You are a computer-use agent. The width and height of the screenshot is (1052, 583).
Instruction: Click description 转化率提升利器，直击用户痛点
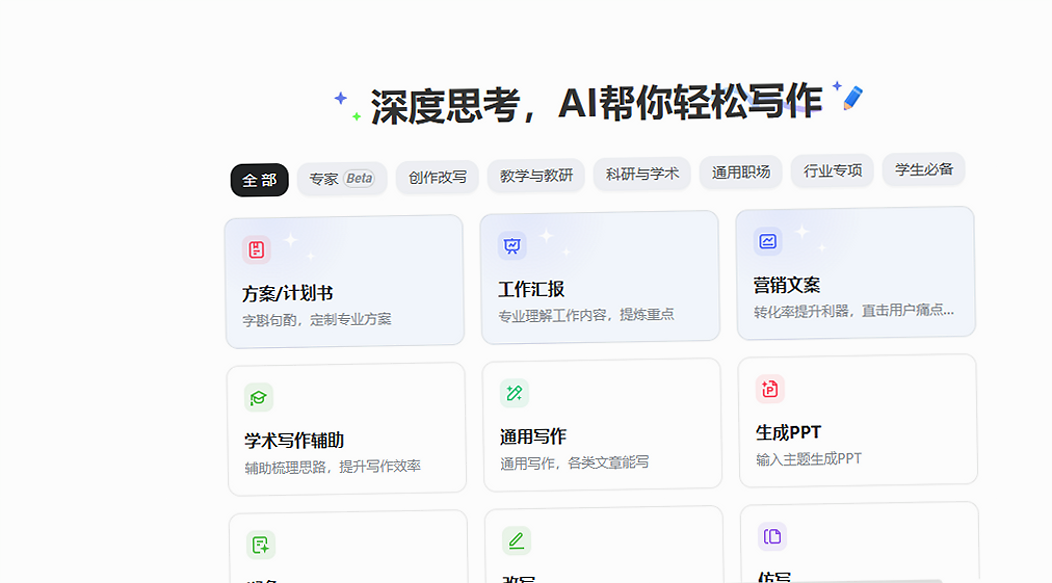click(x=853, y=311)
